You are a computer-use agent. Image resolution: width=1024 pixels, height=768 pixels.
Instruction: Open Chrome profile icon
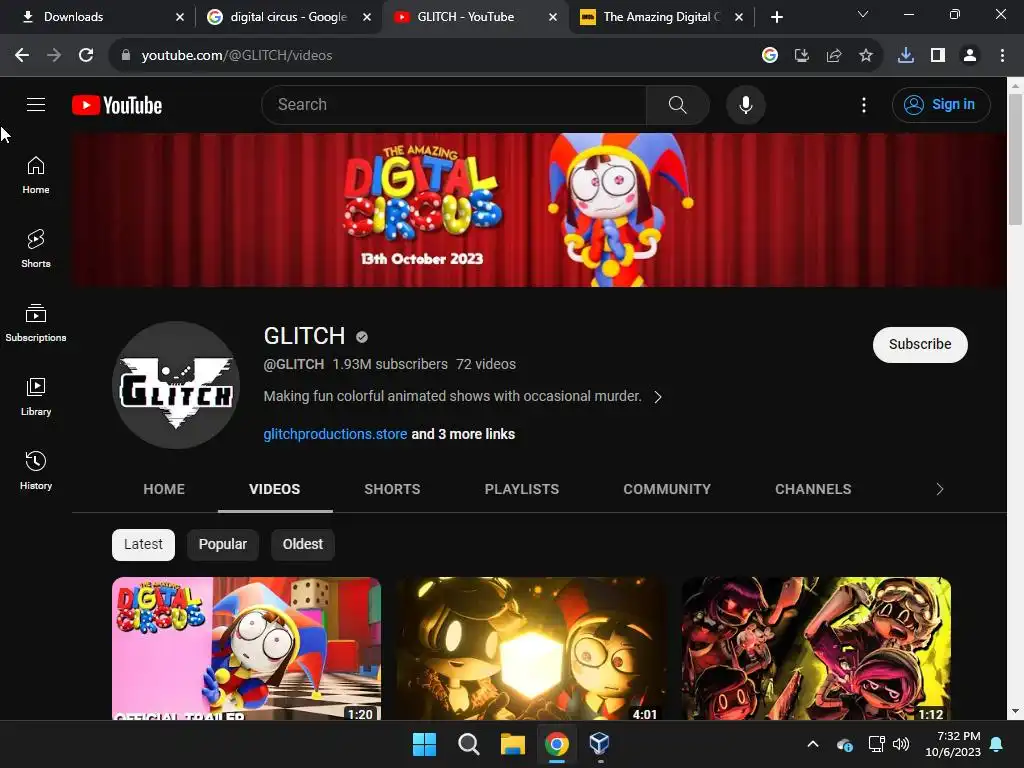tap(970, 56)
